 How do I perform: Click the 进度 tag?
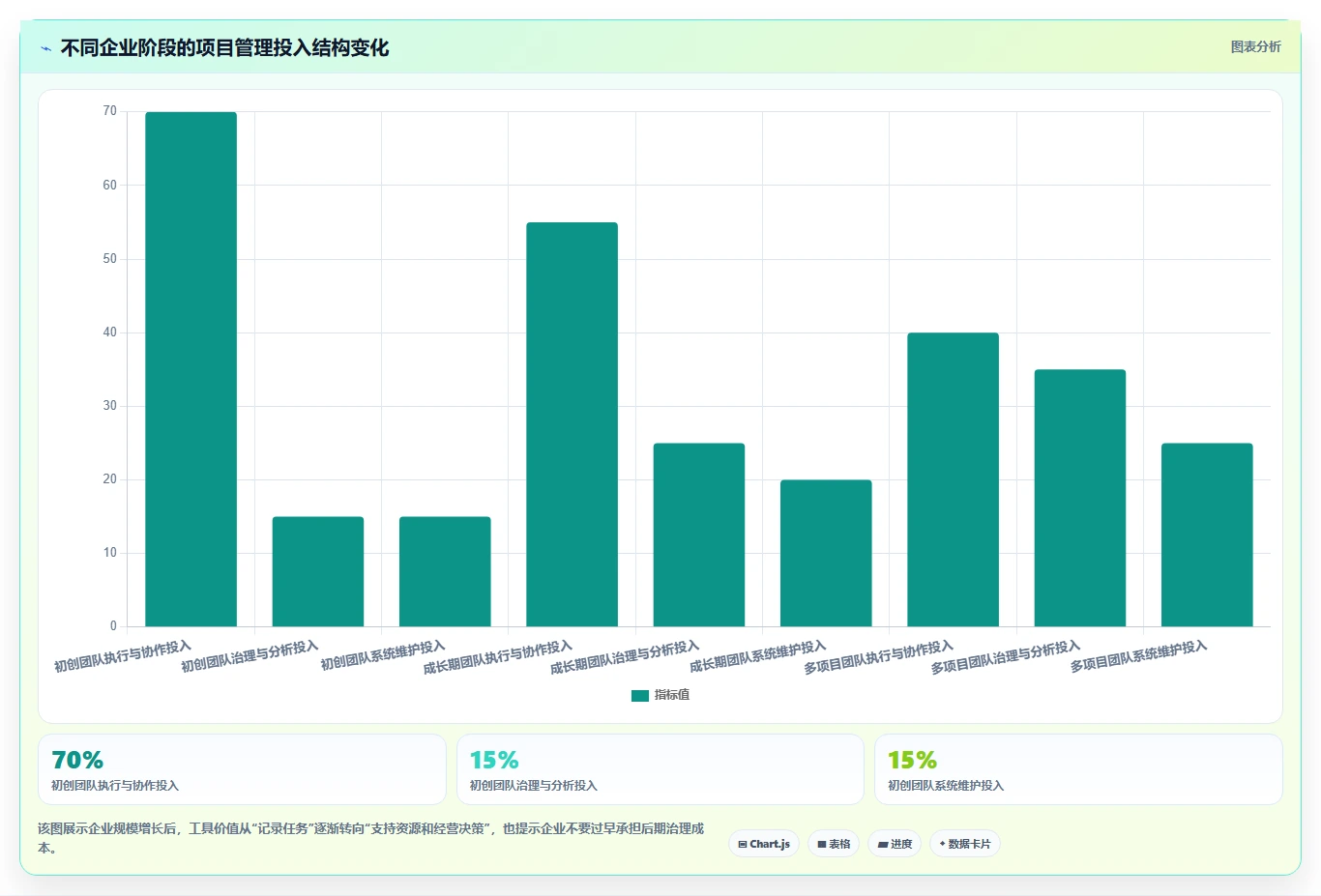coord(895,844)
